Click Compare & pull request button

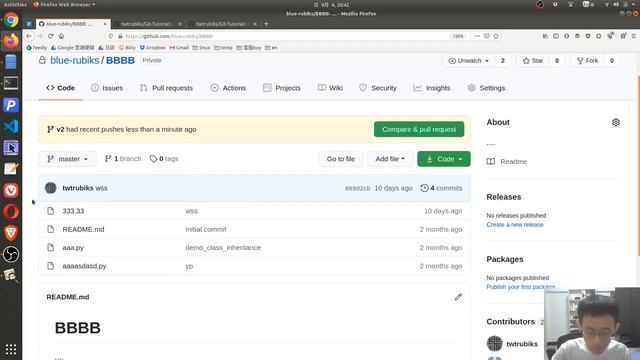(419, 129)
